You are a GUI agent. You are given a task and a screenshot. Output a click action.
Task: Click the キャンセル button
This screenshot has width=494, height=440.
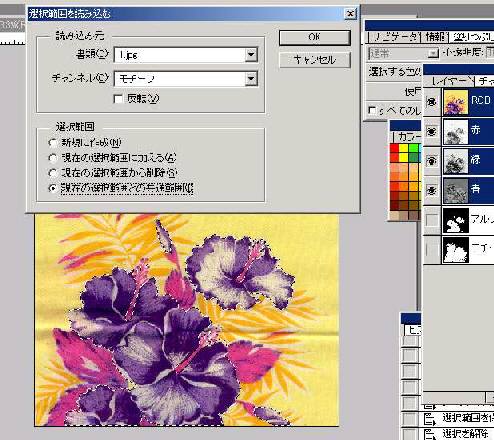pos(315,60)
